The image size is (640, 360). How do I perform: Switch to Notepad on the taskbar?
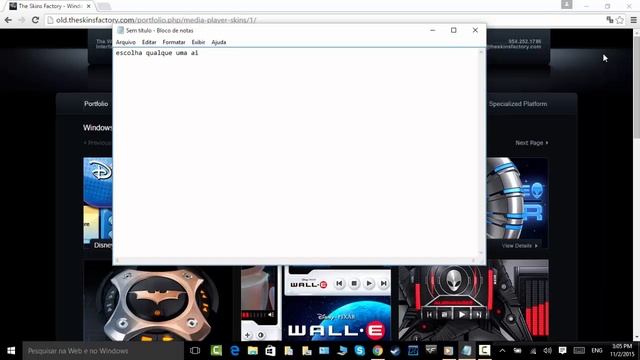coord(466,351)
